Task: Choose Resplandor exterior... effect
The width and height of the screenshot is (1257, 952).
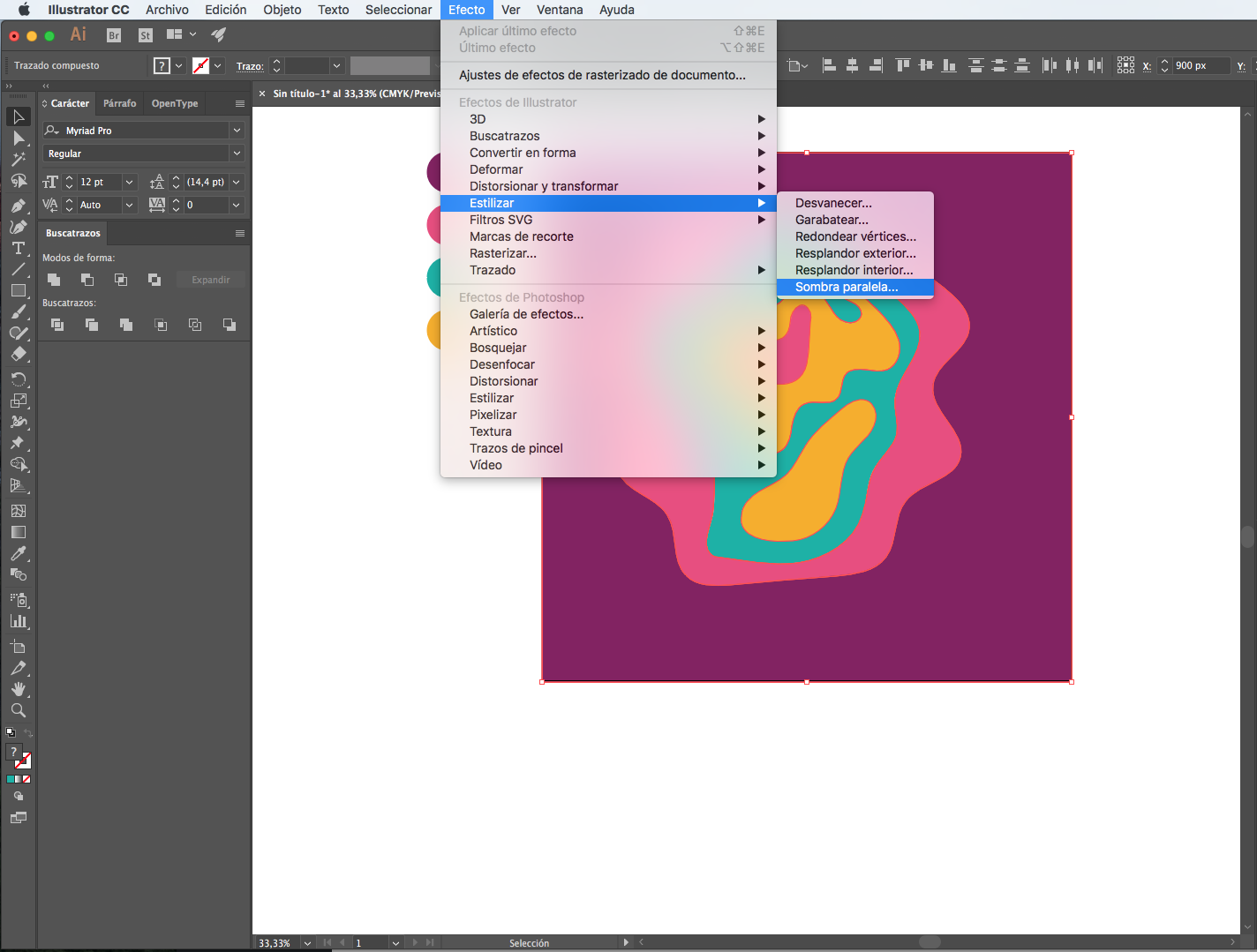Action: point(854,253)
